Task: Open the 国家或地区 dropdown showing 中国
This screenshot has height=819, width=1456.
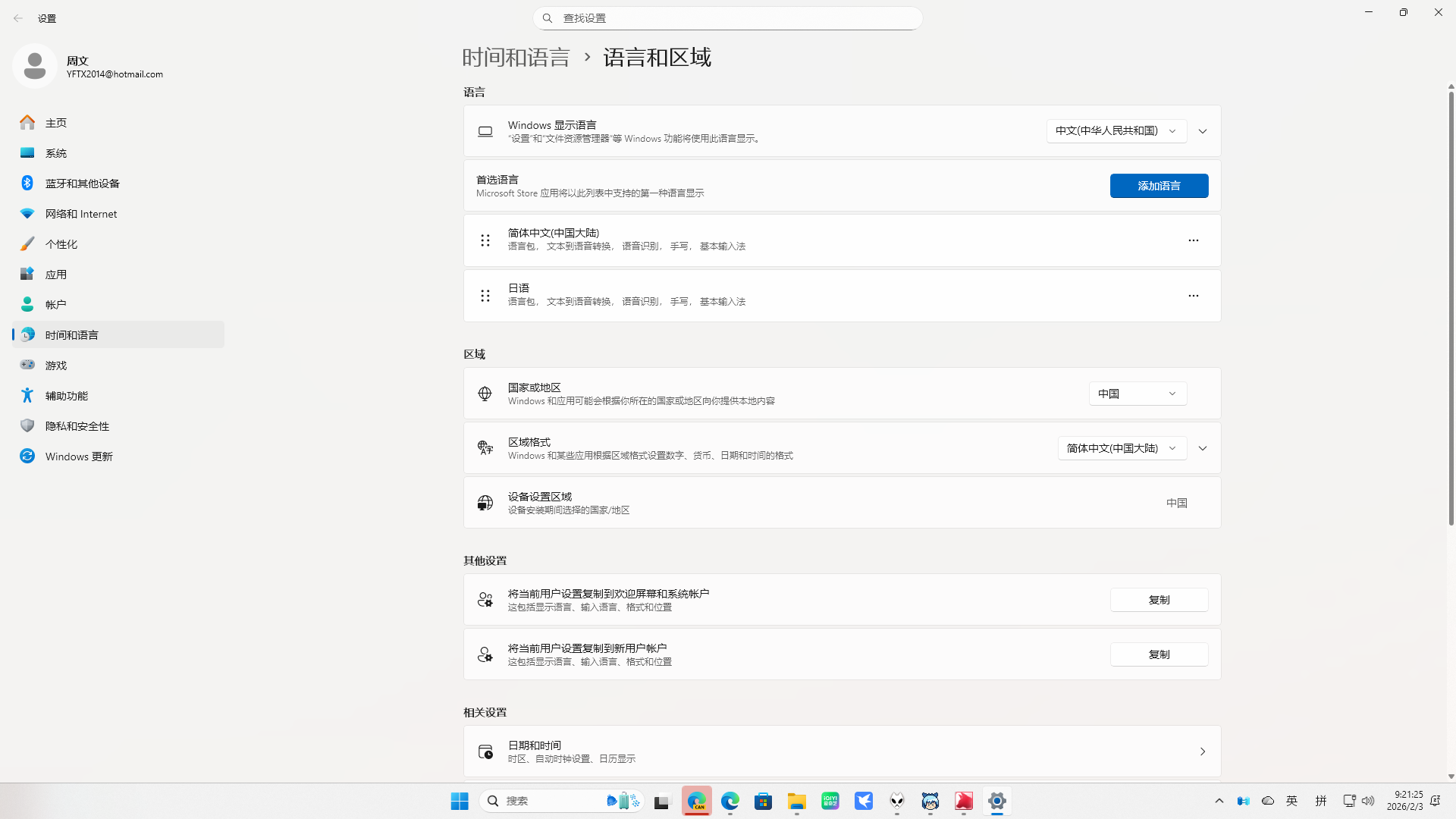Action: tap(1137, 393)
